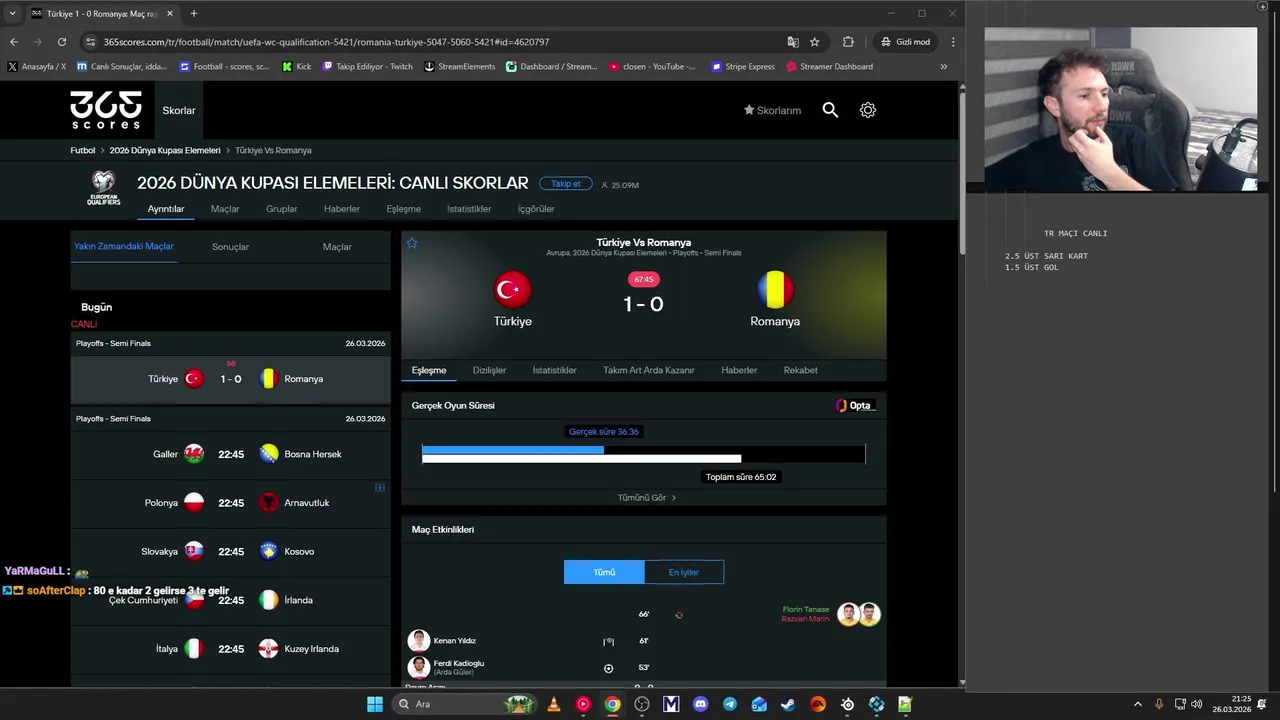The height and width of the screenshot is (720, 1280).
Task: Select Yakın Zamandaki Maçlar tab
Action: 124,246
